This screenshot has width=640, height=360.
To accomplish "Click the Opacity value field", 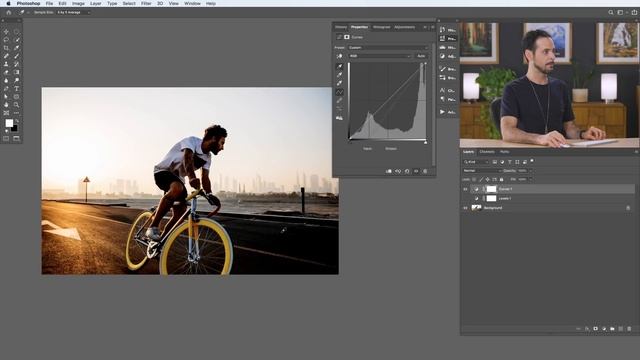I will [522, 171].
